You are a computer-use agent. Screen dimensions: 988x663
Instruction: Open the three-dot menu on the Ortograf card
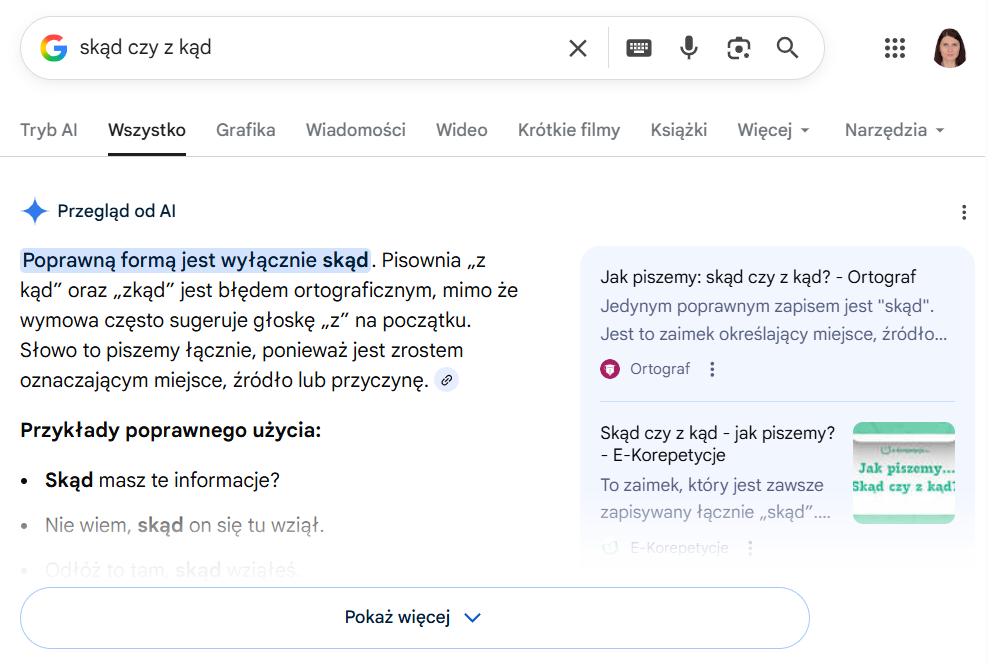point(711,369)
